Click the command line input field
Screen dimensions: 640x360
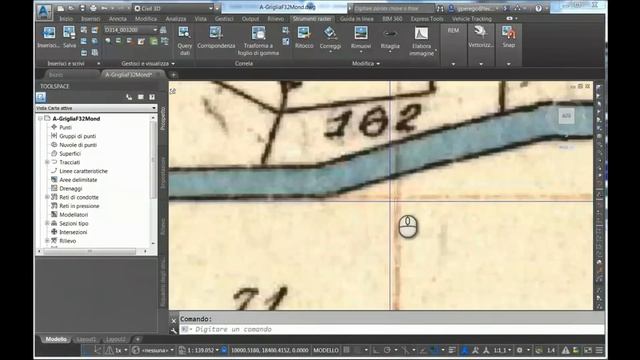click(x=392, y=329)
